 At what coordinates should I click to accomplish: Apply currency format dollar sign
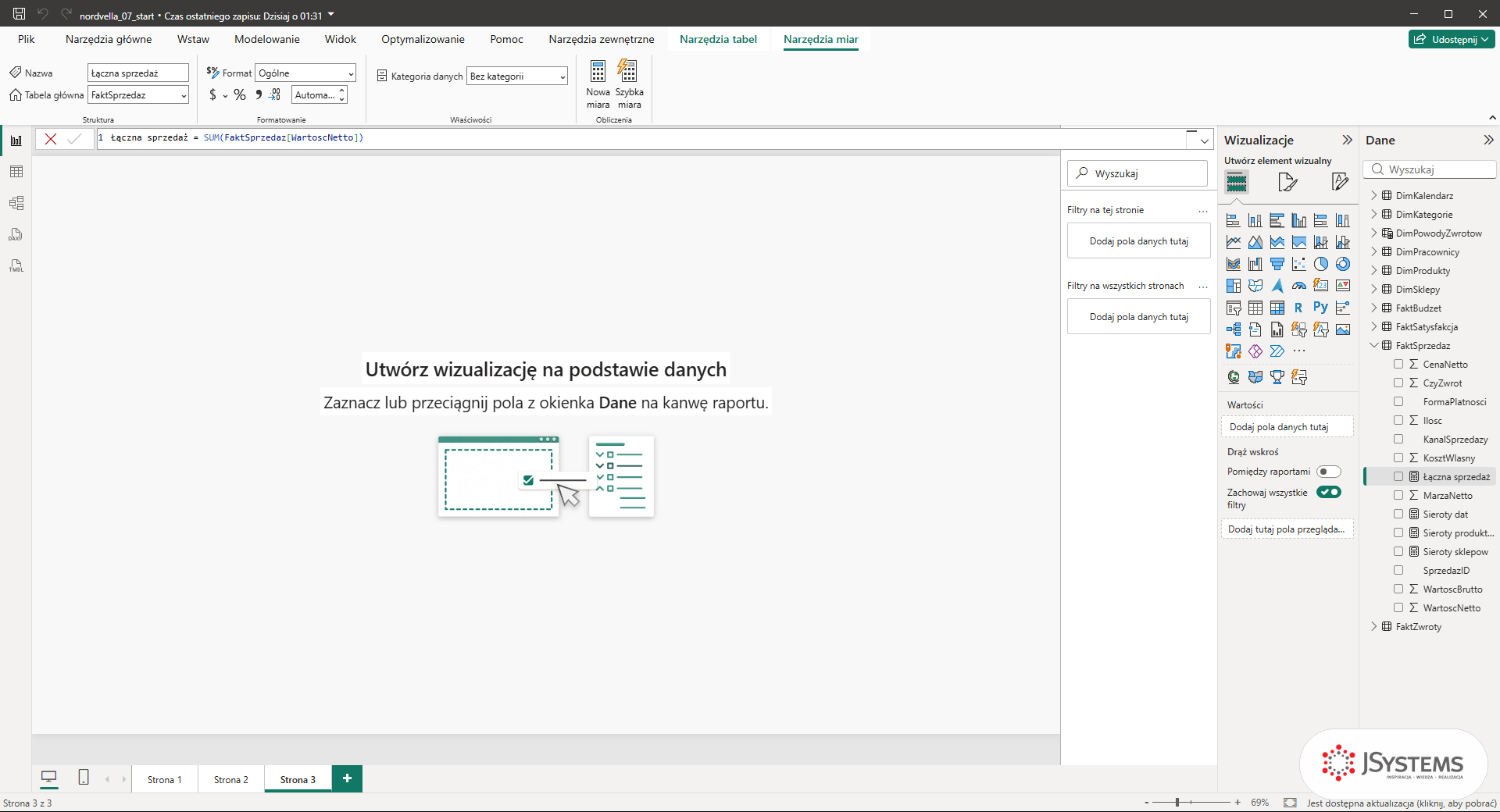(212, 94)
